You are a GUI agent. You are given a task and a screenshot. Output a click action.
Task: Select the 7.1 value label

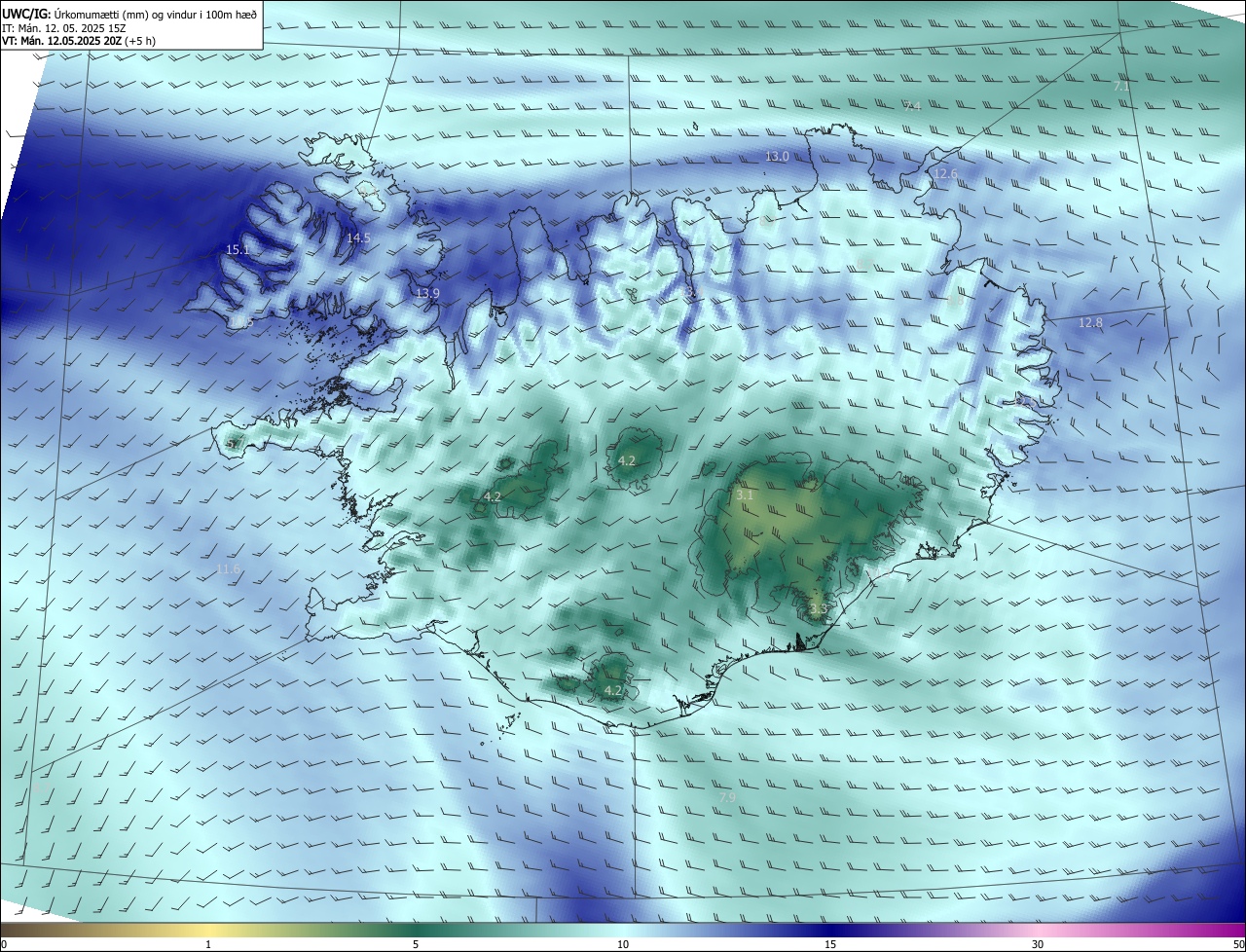(1121, 87)
